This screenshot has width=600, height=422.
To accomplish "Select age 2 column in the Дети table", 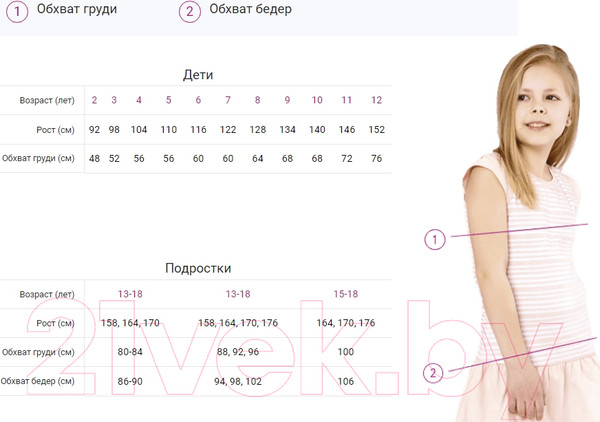I will pos(94,100).
